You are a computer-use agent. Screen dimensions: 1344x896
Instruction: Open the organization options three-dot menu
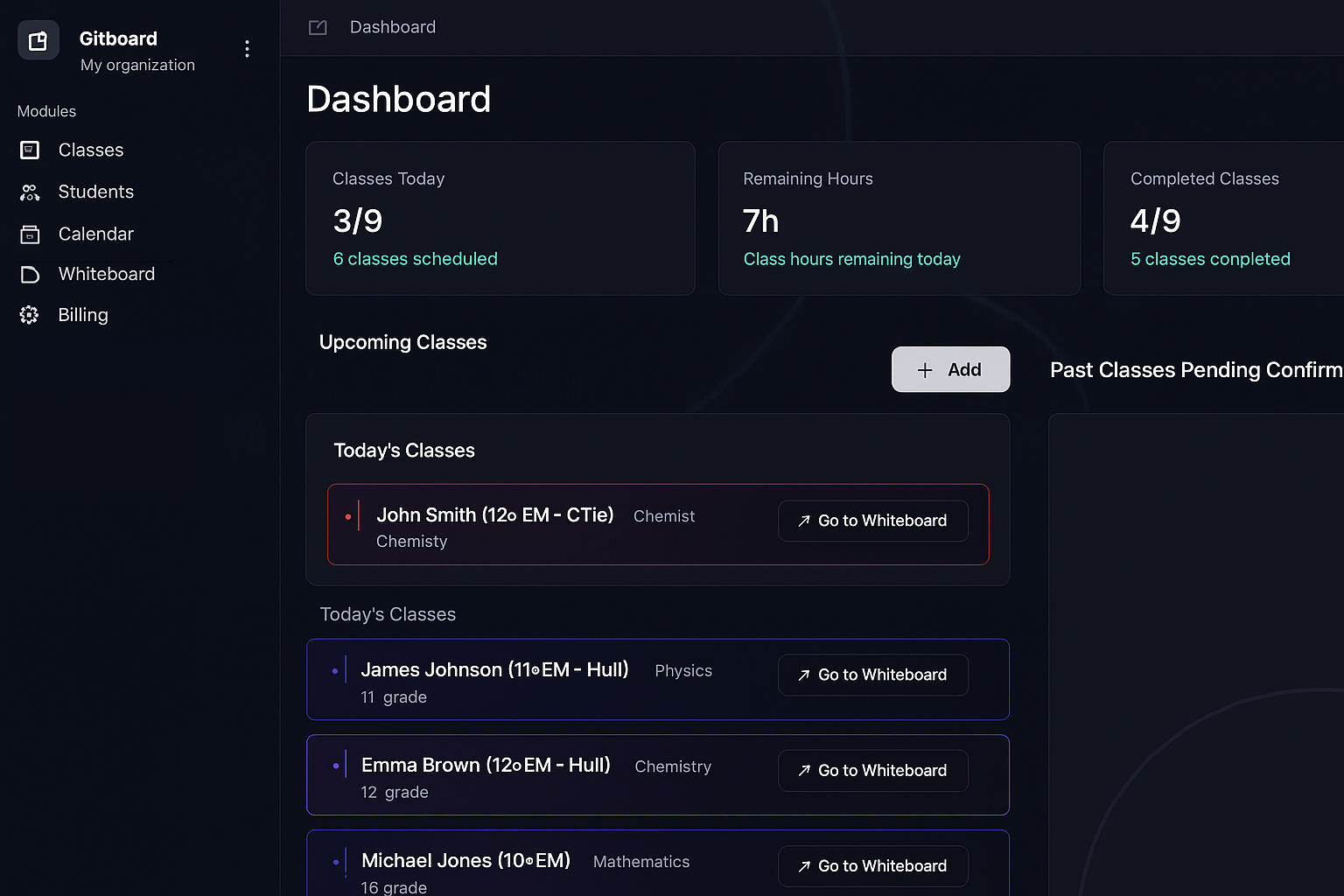(247, 49)
